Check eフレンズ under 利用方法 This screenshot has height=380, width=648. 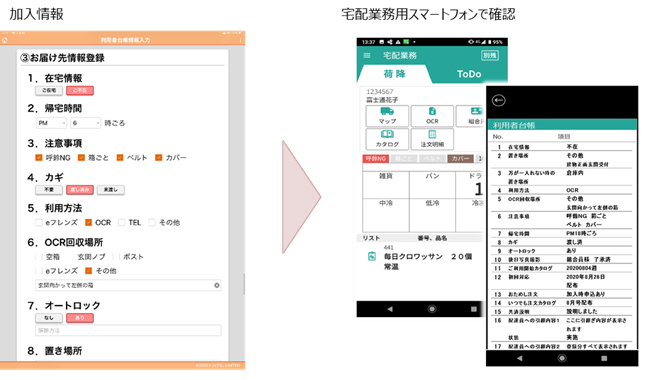pos(39,223)
